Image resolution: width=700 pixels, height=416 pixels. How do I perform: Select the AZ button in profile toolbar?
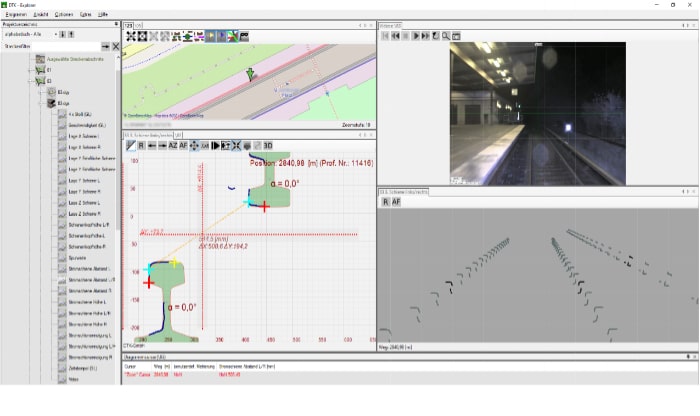point(172,145)
